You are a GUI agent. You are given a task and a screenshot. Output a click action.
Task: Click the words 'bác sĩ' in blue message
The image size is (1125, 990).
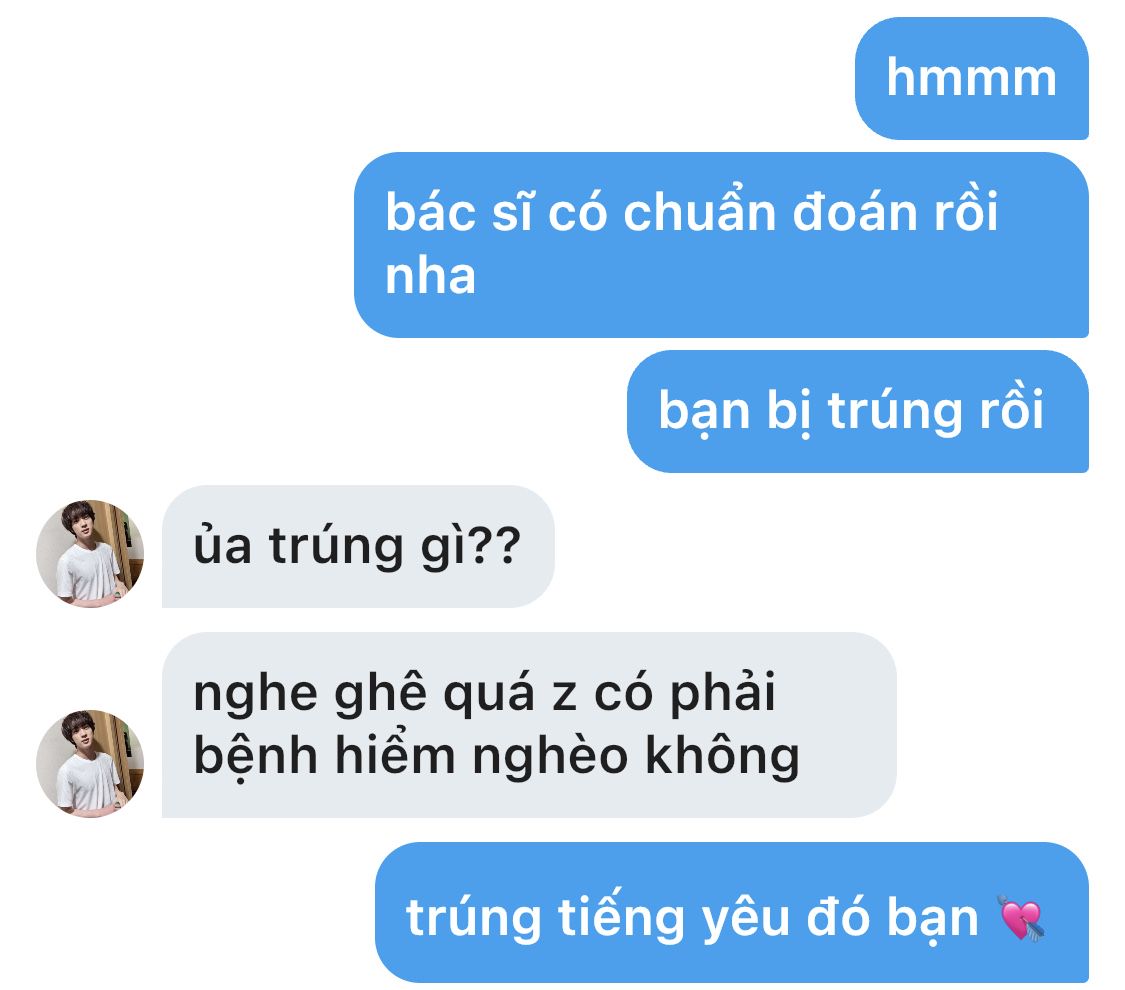pyautogui.click(x=459, y=212)
